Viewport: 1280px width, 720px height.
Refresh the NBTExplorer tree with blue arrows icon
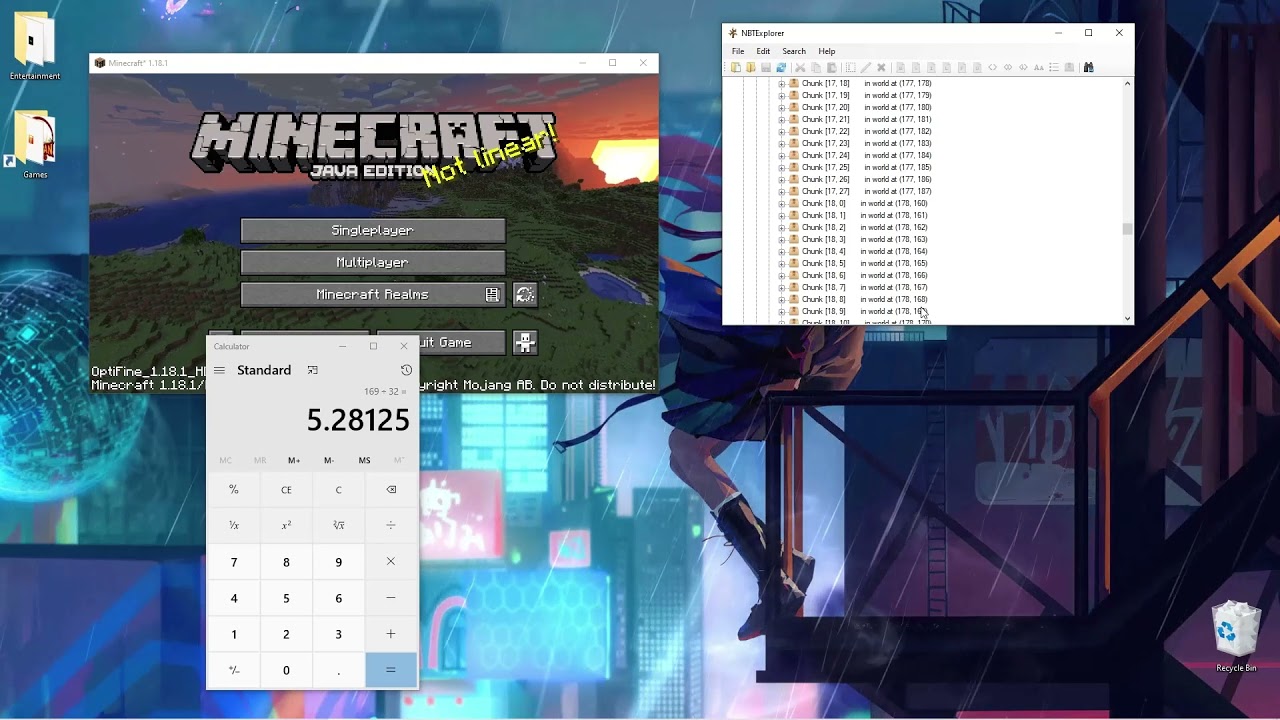[781, 67]
